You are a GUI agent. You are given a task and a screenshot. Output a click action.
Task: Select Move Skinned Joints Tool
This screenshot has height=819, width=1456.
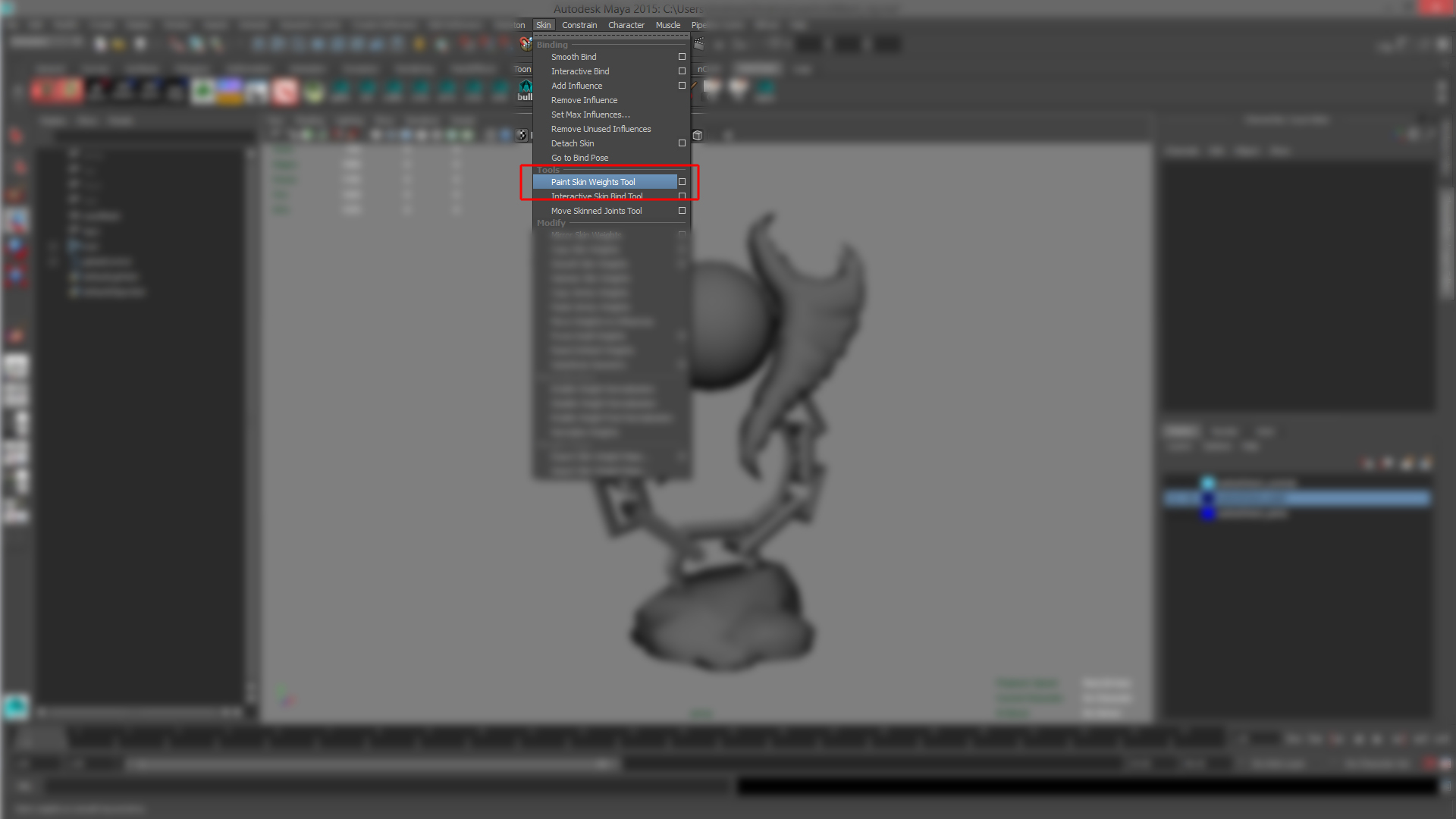[596, 211]
